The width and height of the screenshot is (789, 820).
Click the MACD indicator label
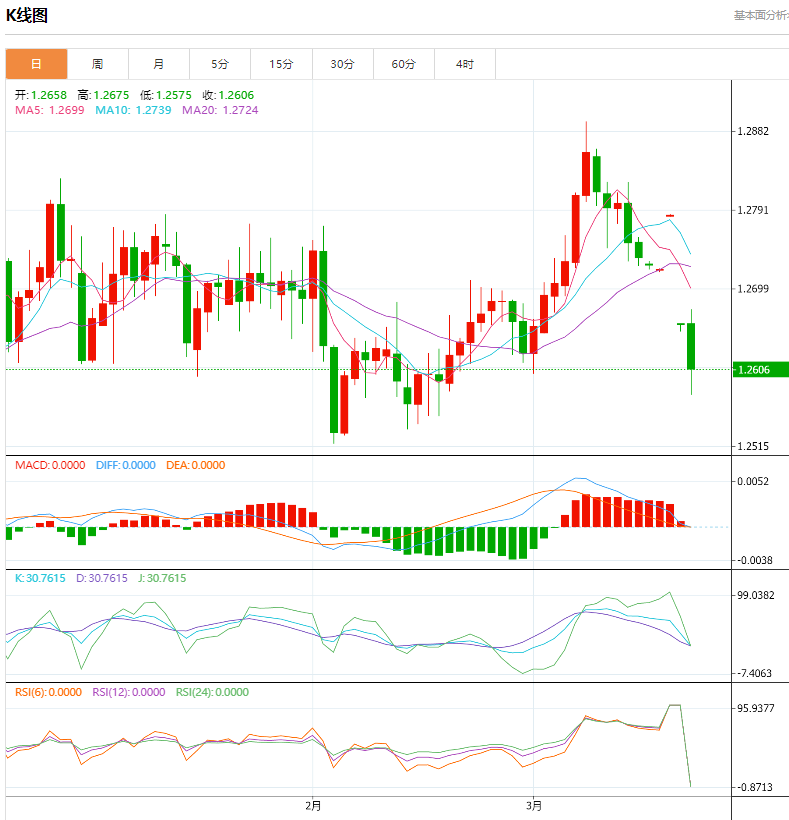click(50, 465)
